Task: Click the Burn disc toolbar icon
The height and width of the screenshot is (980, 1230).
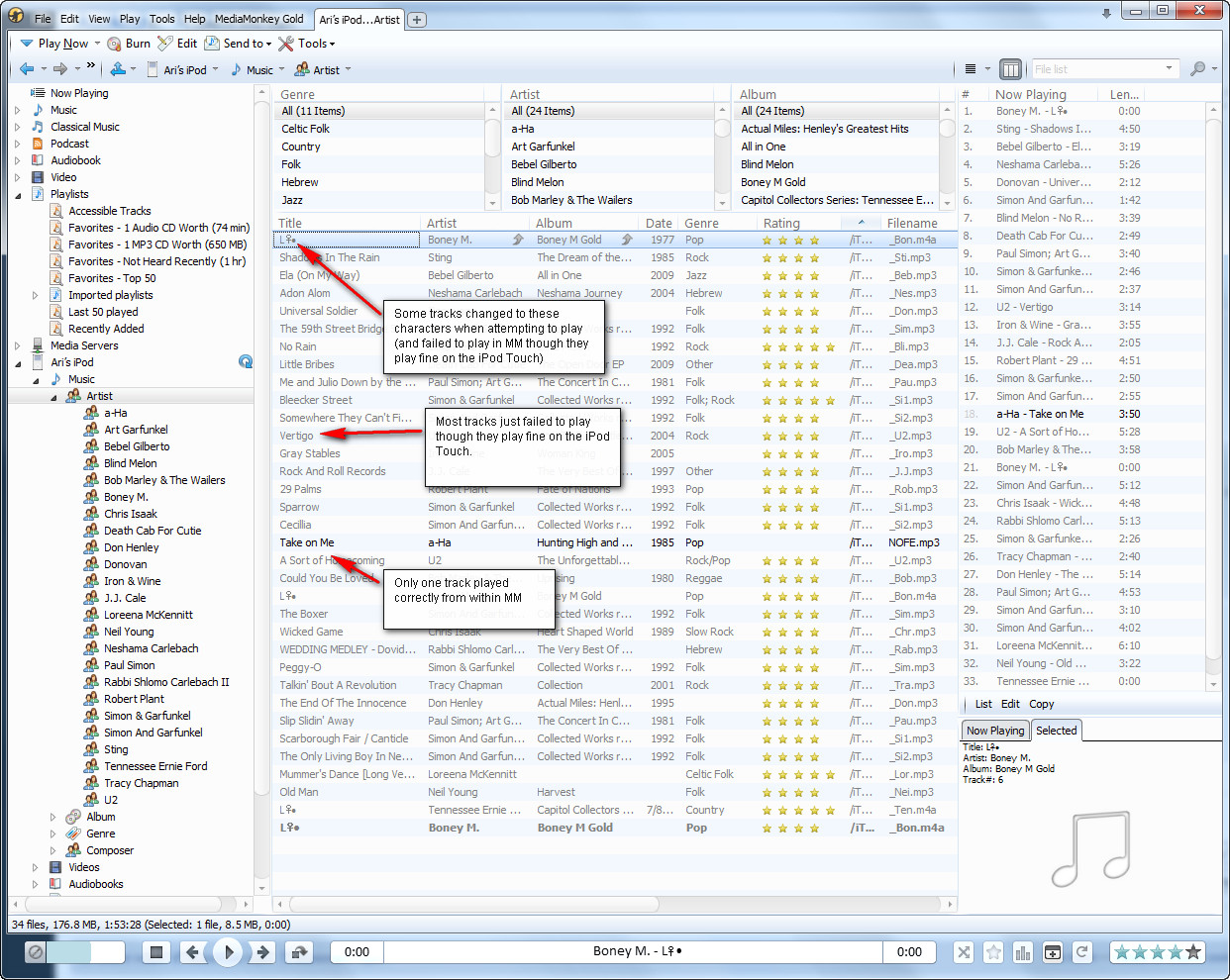Action: pos(115,44)
